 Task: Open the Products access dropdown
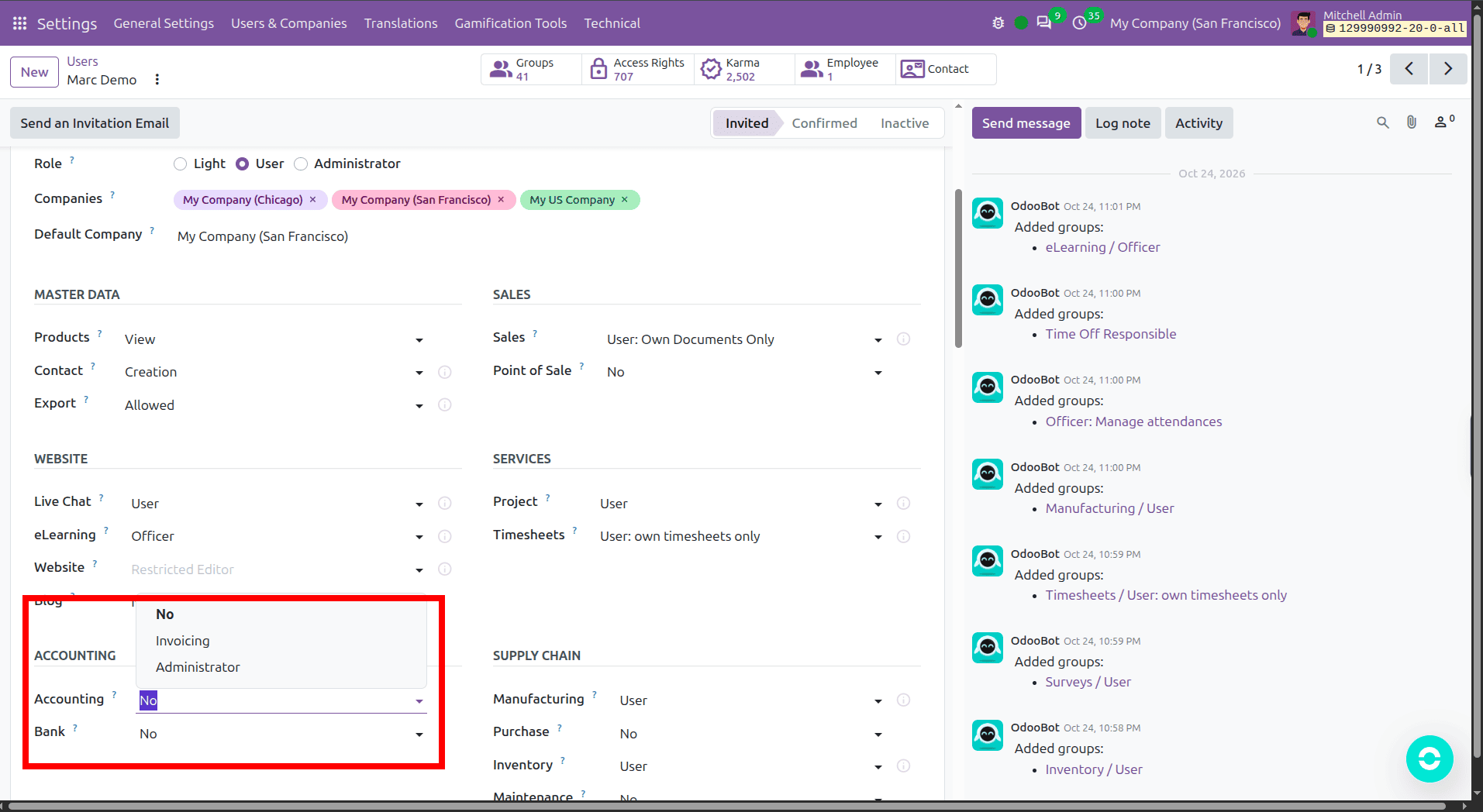[x=274, y=339]
